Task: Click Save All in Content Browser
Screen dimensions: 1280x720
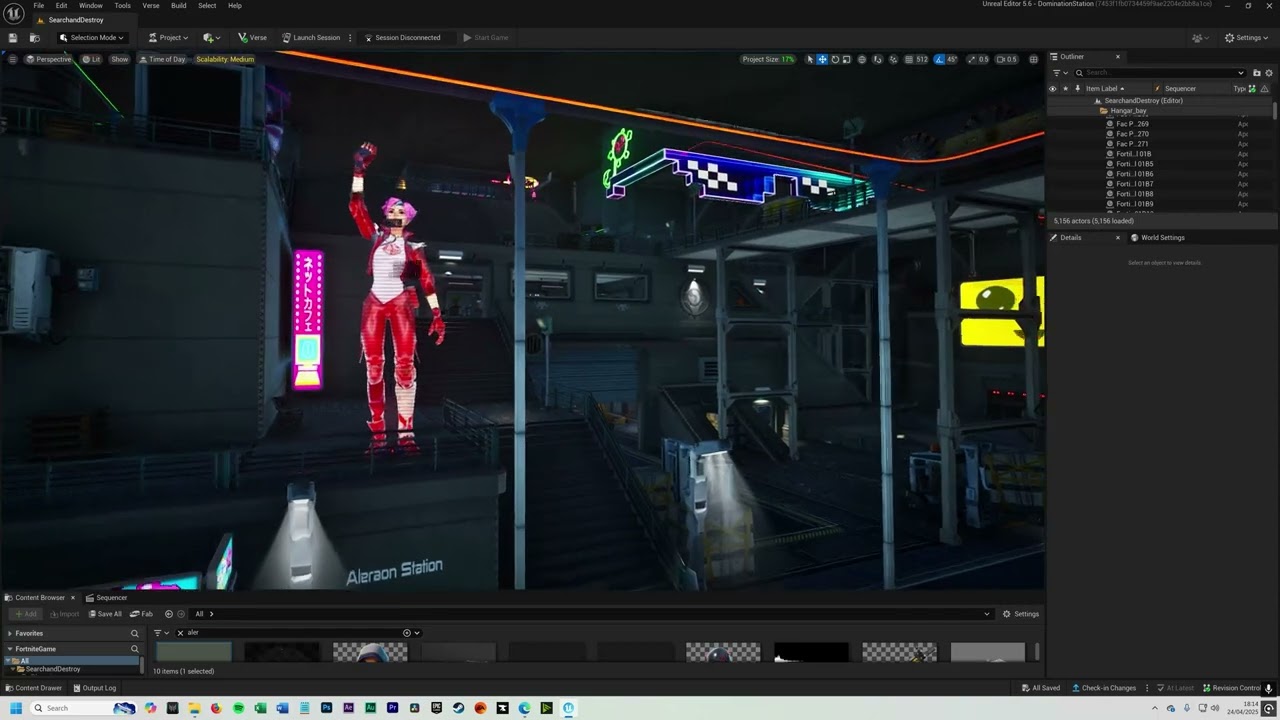Action: pyautogui.click(x=105, y=614)
